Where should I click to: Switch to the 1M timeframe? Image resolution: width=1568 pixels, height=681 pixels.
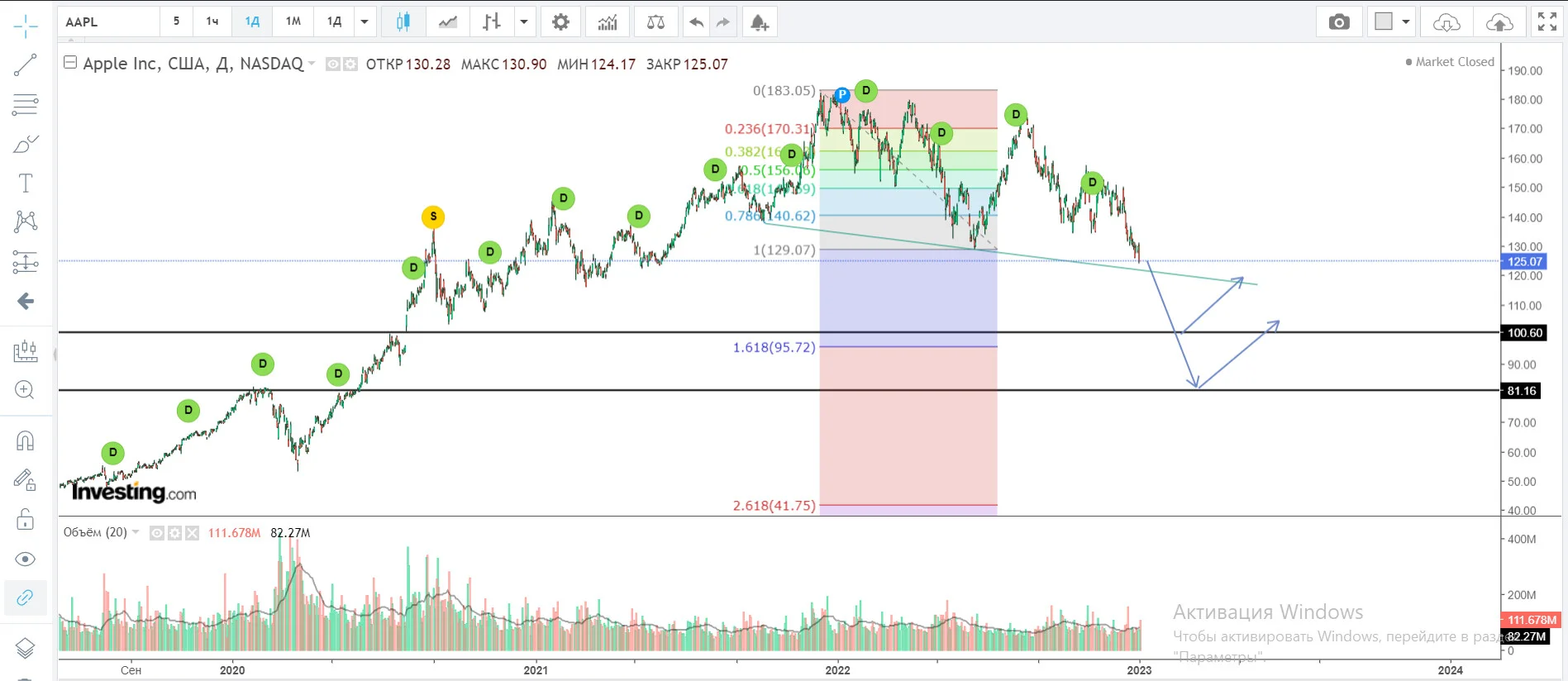[x=293, y=21]
